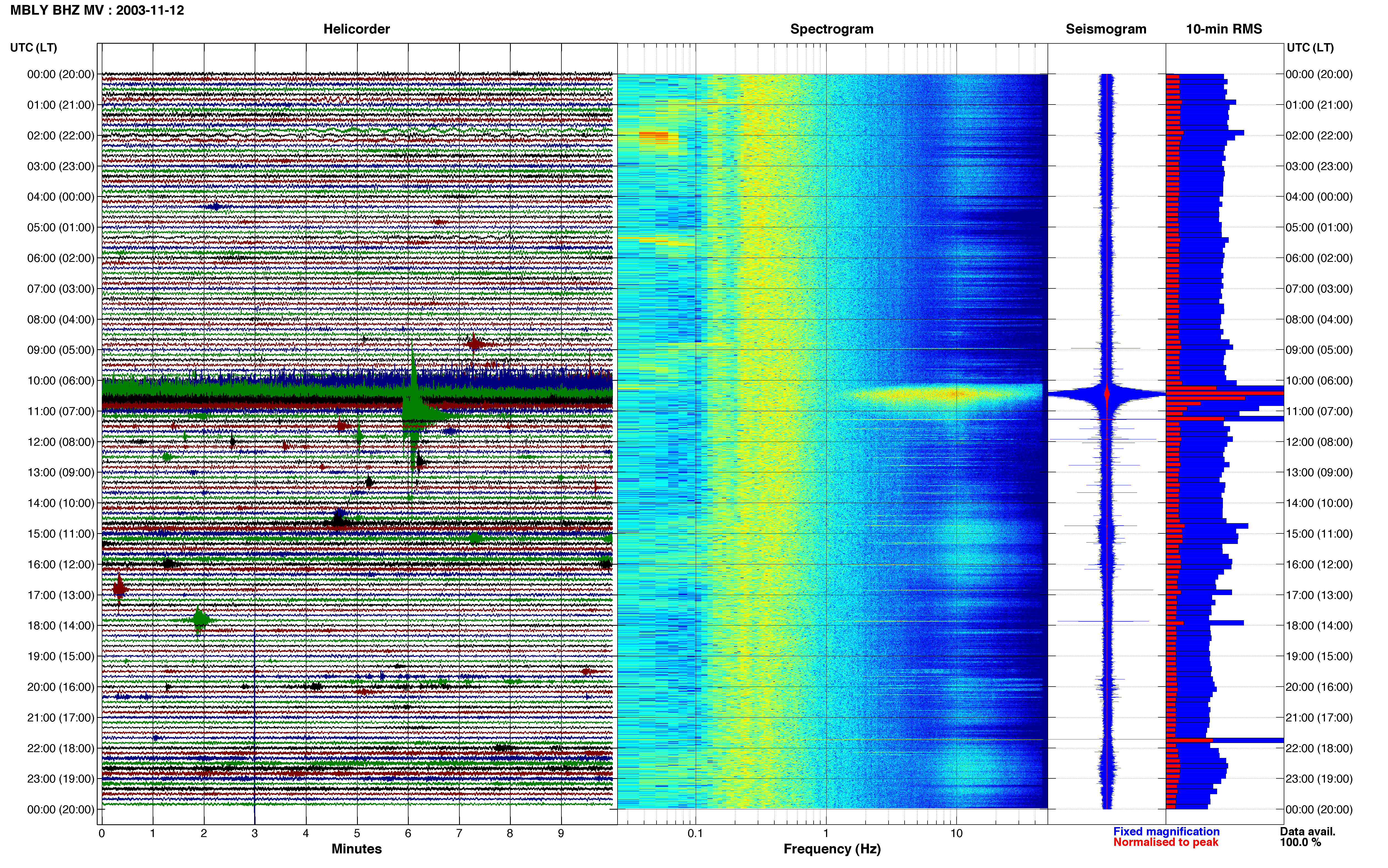Select '05:00 (01:00)' label left of the Helicorder
This screenshot has height=868, width=1388.
coord(60,227)
